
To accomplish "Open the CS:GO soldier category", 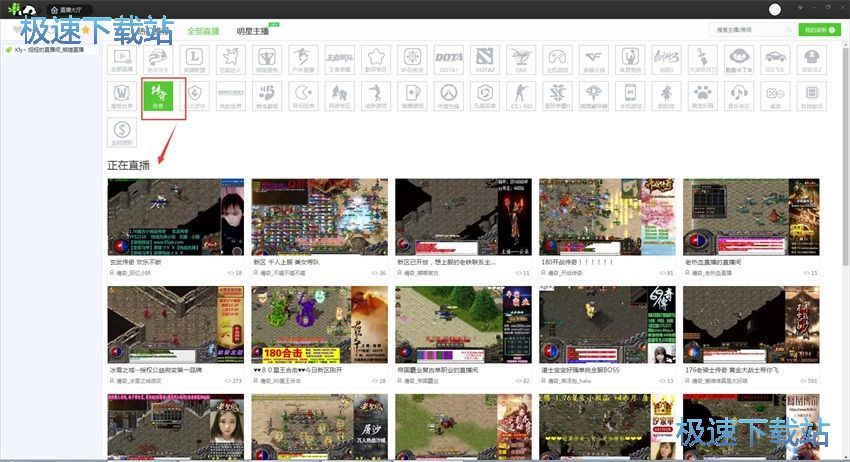I will [x=521, y=96].
